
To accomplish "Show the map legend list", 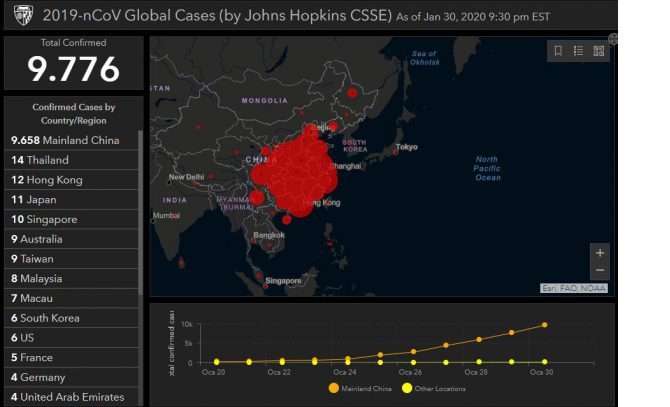I will [579, 51].
